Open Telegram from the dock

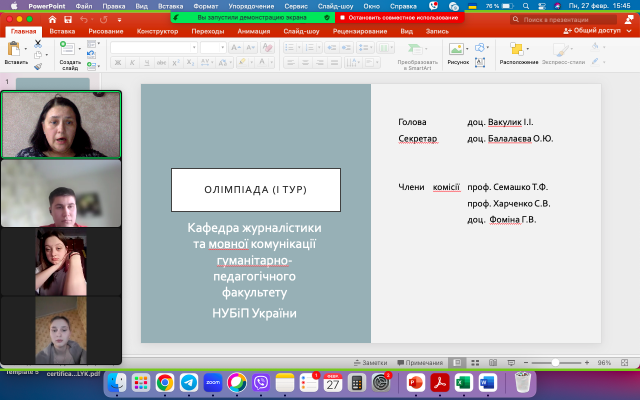(188, 382)
